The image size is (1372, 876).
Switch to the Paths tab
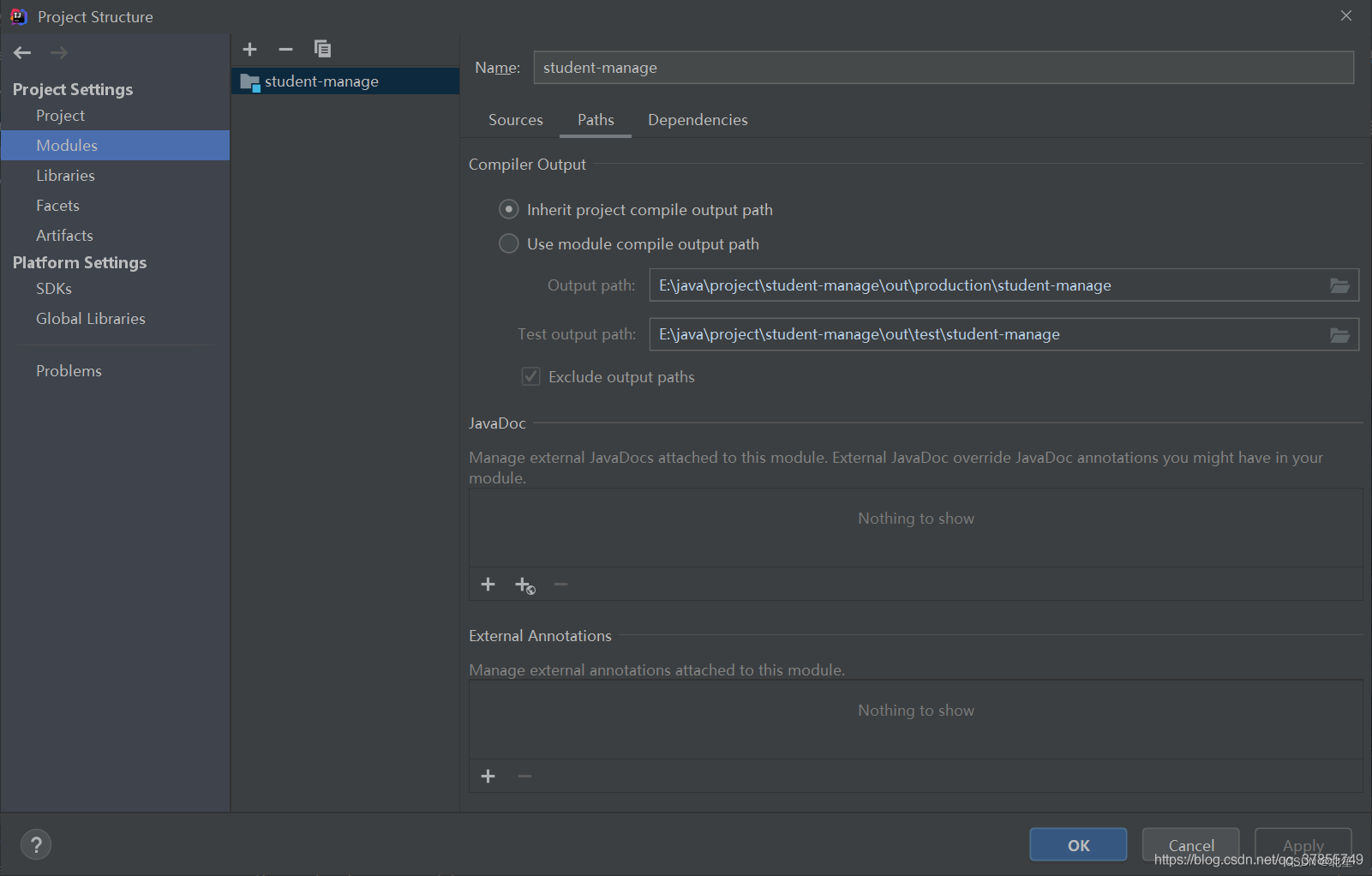tap(596, 120)
